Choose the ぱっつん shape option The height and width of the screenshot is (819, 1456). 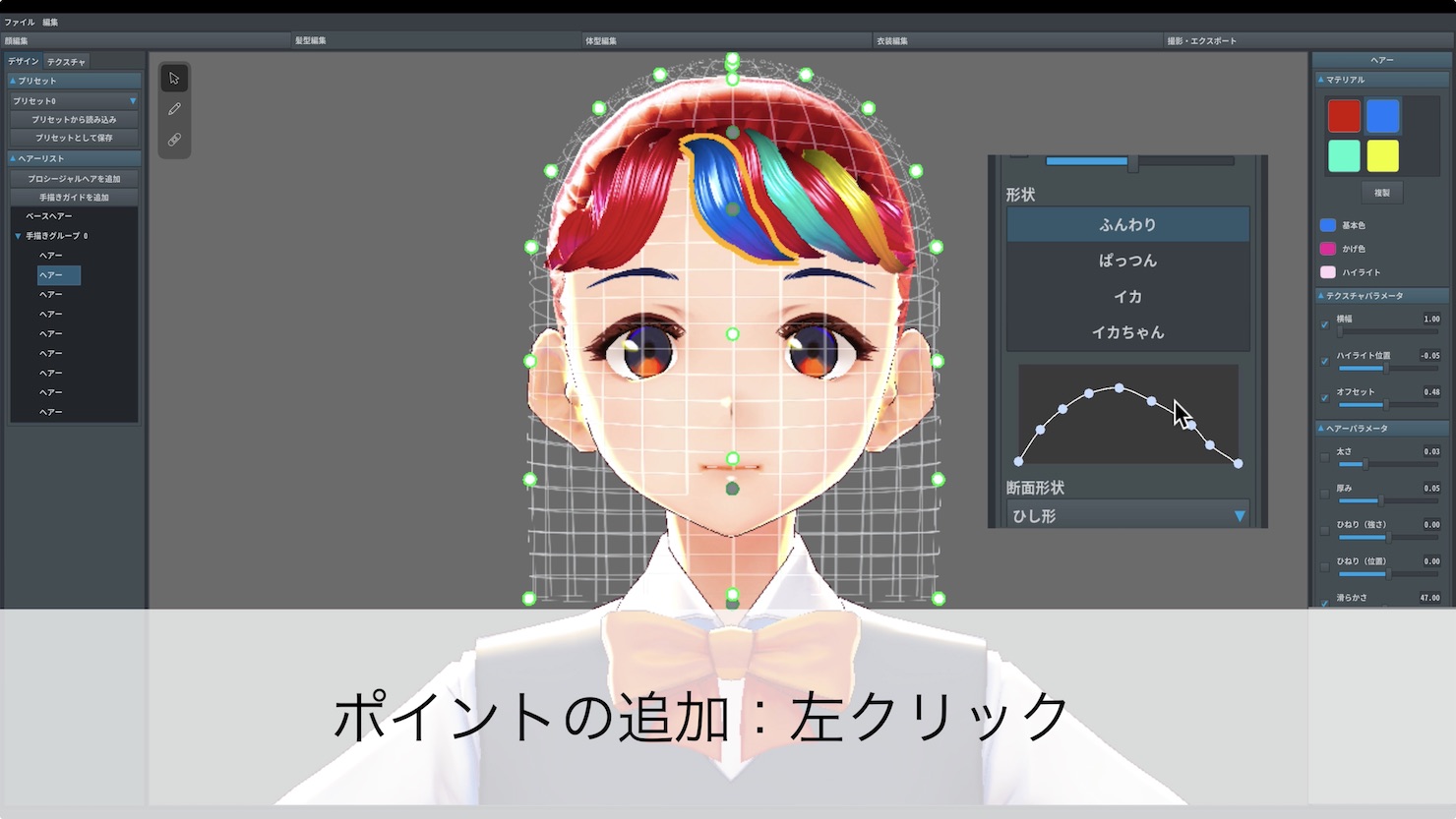pos(1127,261)
